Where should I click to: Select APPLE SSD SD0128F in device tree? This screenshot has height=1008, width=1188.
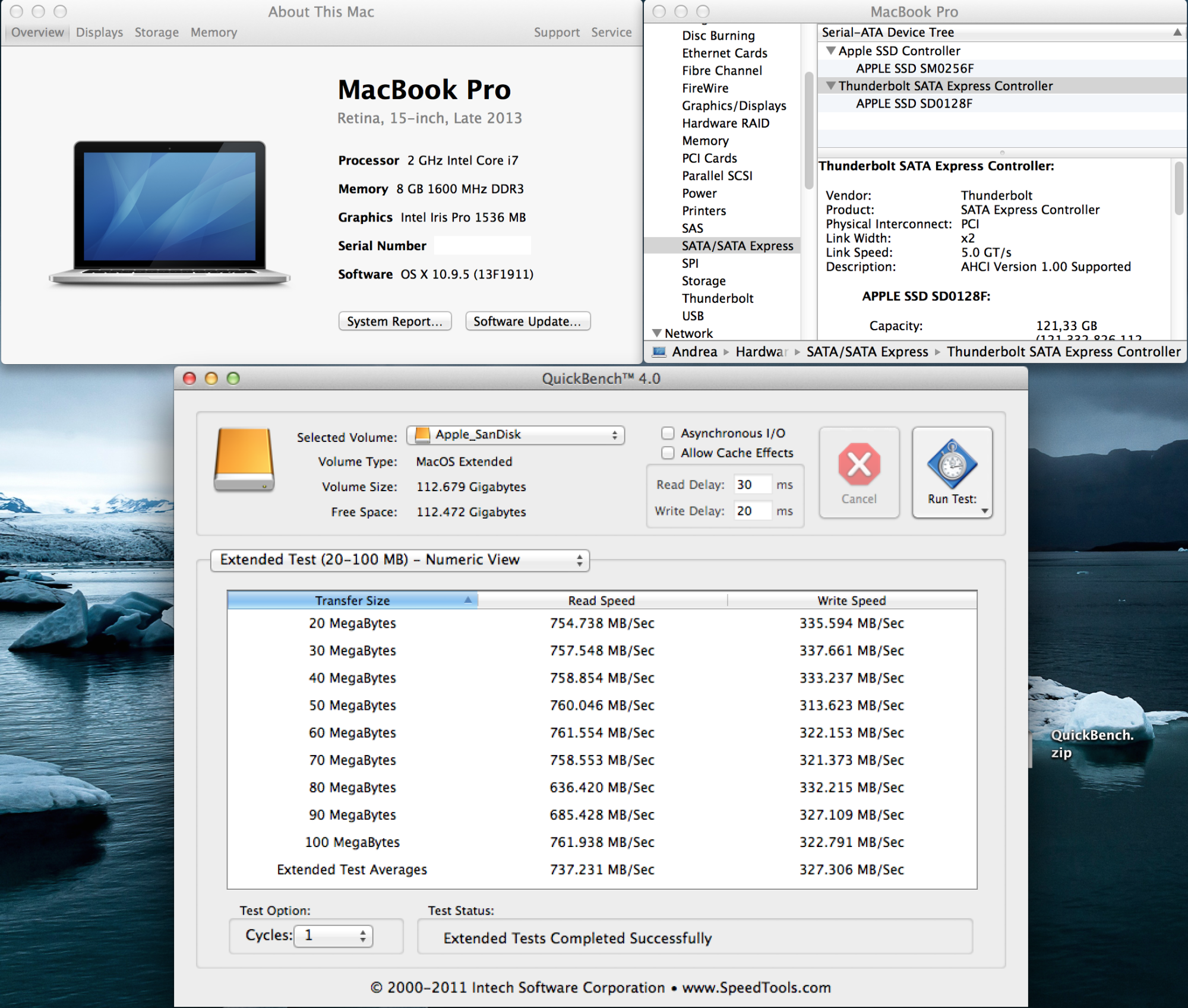click(x=1001, y=103)
